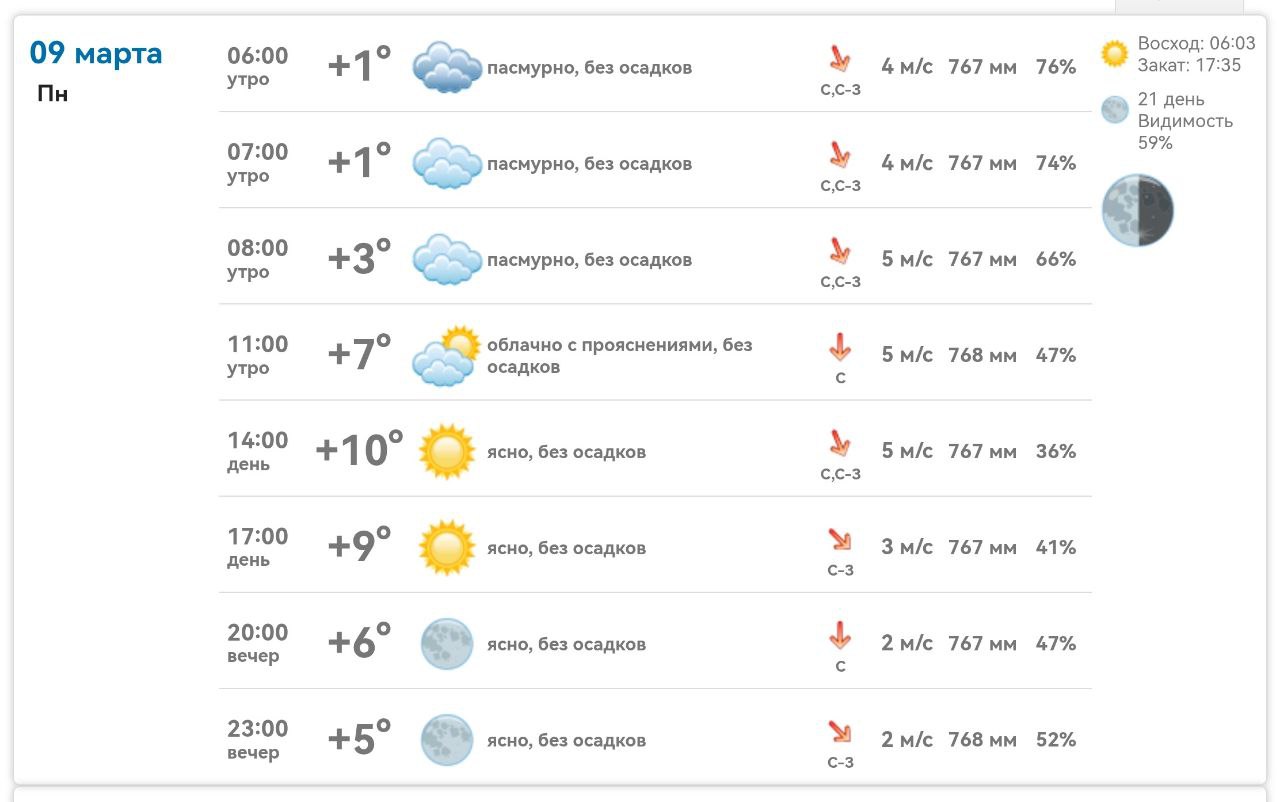The image size is (1280, 802).
Task: Click the sunrise sun icon beside Восход
Action: click(1114, 54)
